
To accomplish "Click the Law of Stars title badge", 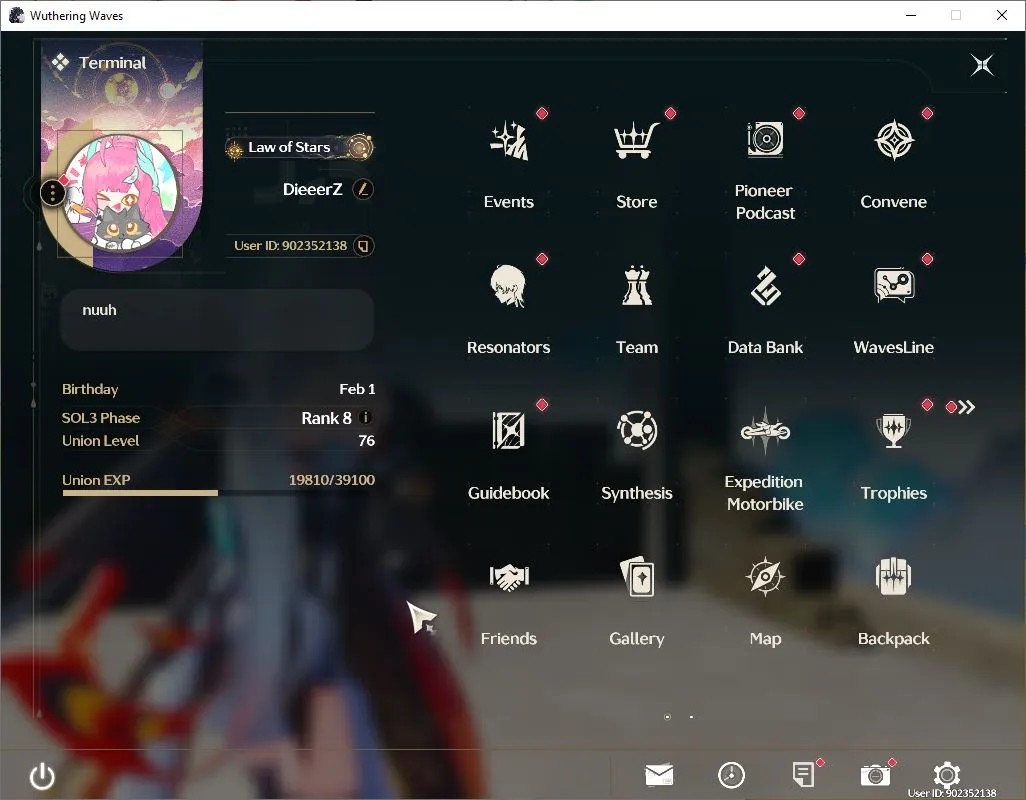I will point(300,148).
